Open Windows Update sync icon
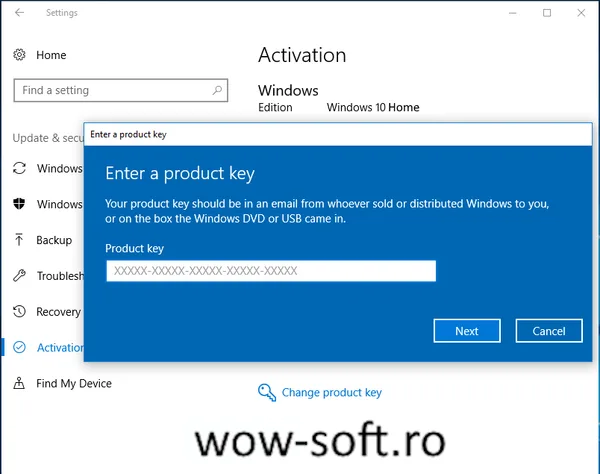Image resolution: width=600 pixels, height=474 pixels. 19,168
